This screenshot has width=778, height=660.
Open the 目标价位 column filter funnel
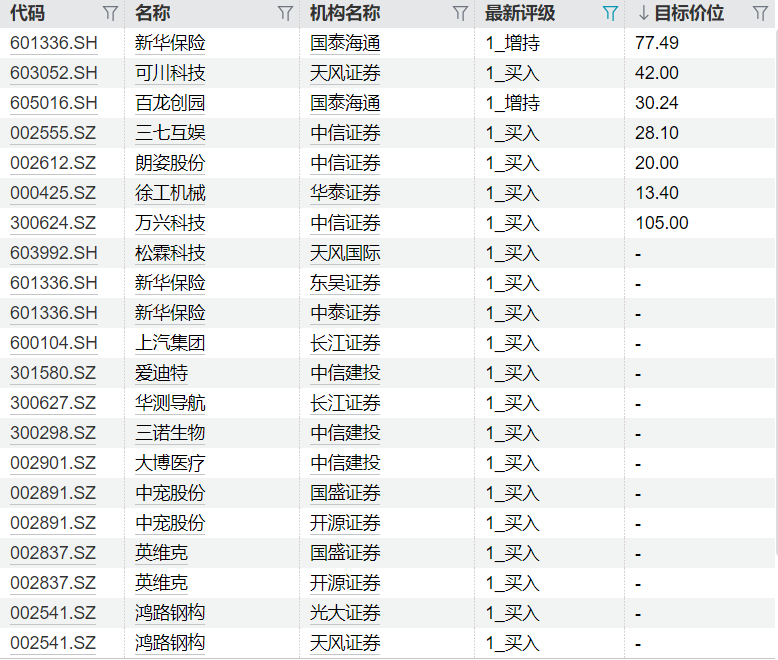(x=760, y=14)
